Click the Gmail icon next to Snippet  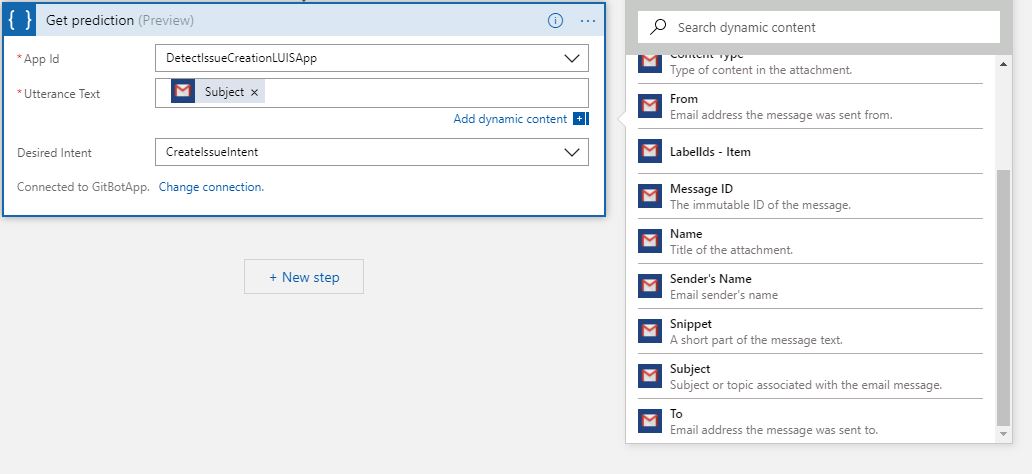(x=650, y=331)
